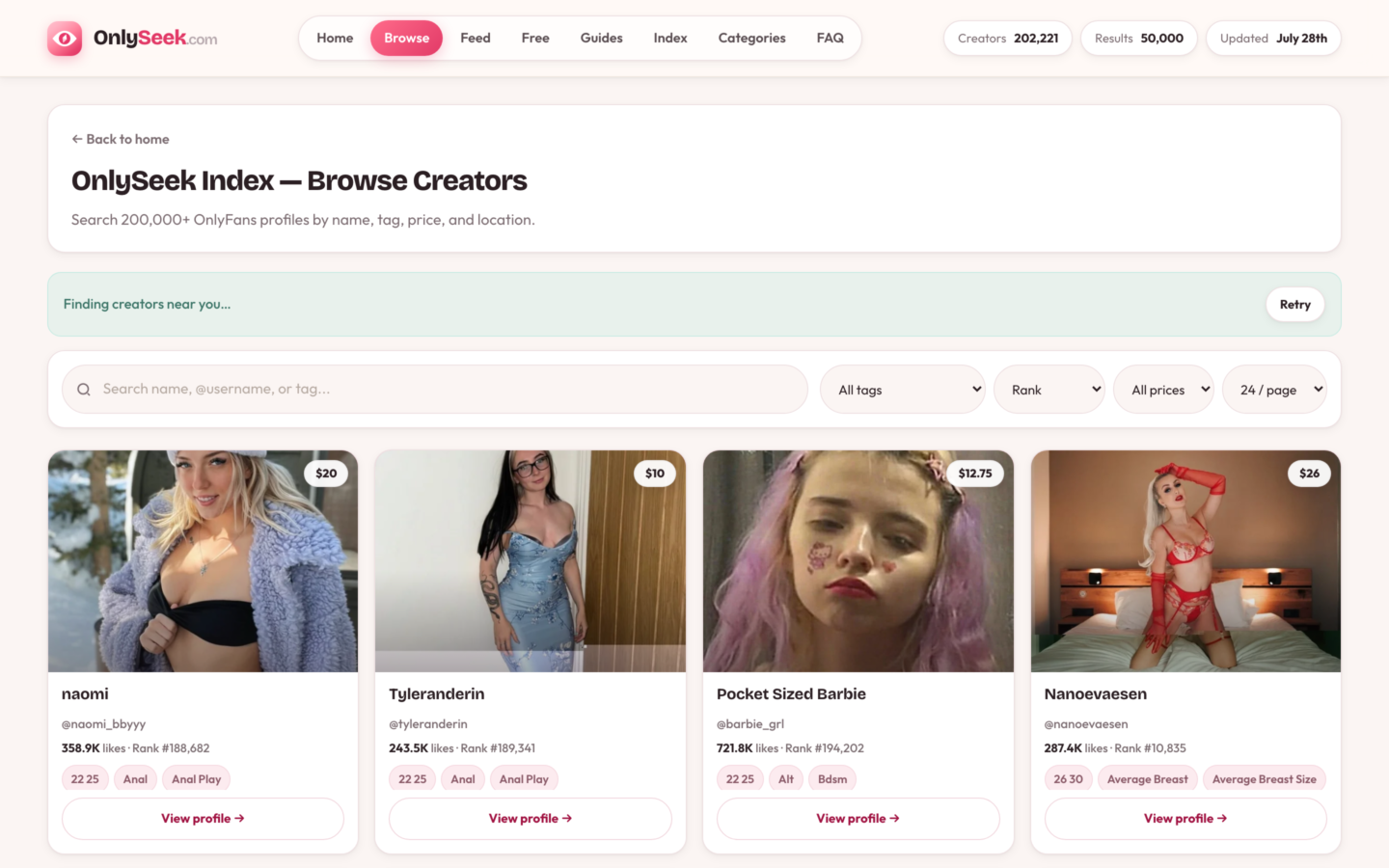The image size is (1389, 868).
Task: Click the OnlySeek.com logo text
Action: pos(155,39)
